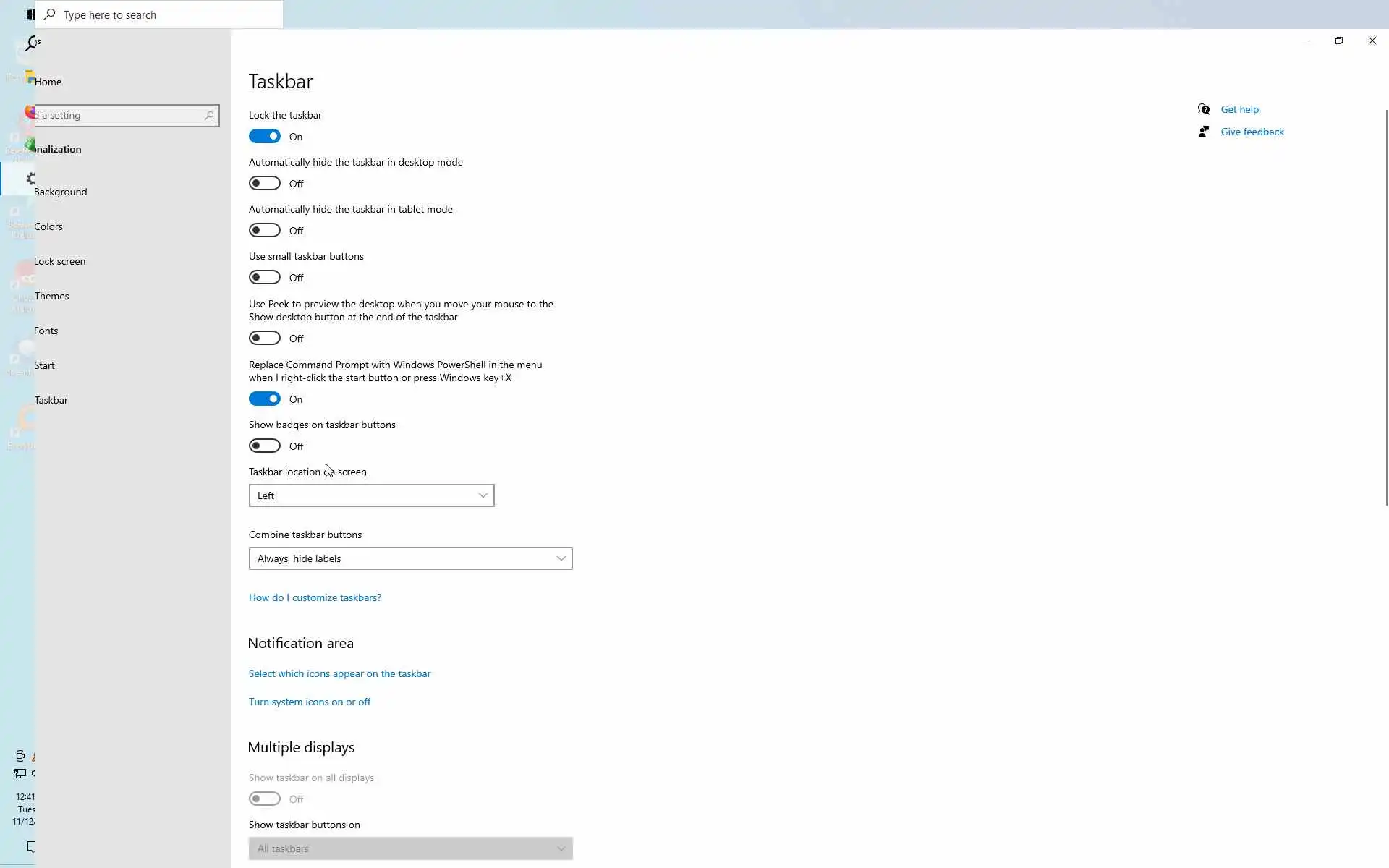Enable Use small taskbar buttons toggle
Viewport: 1389px width, 868px height.
265,278
